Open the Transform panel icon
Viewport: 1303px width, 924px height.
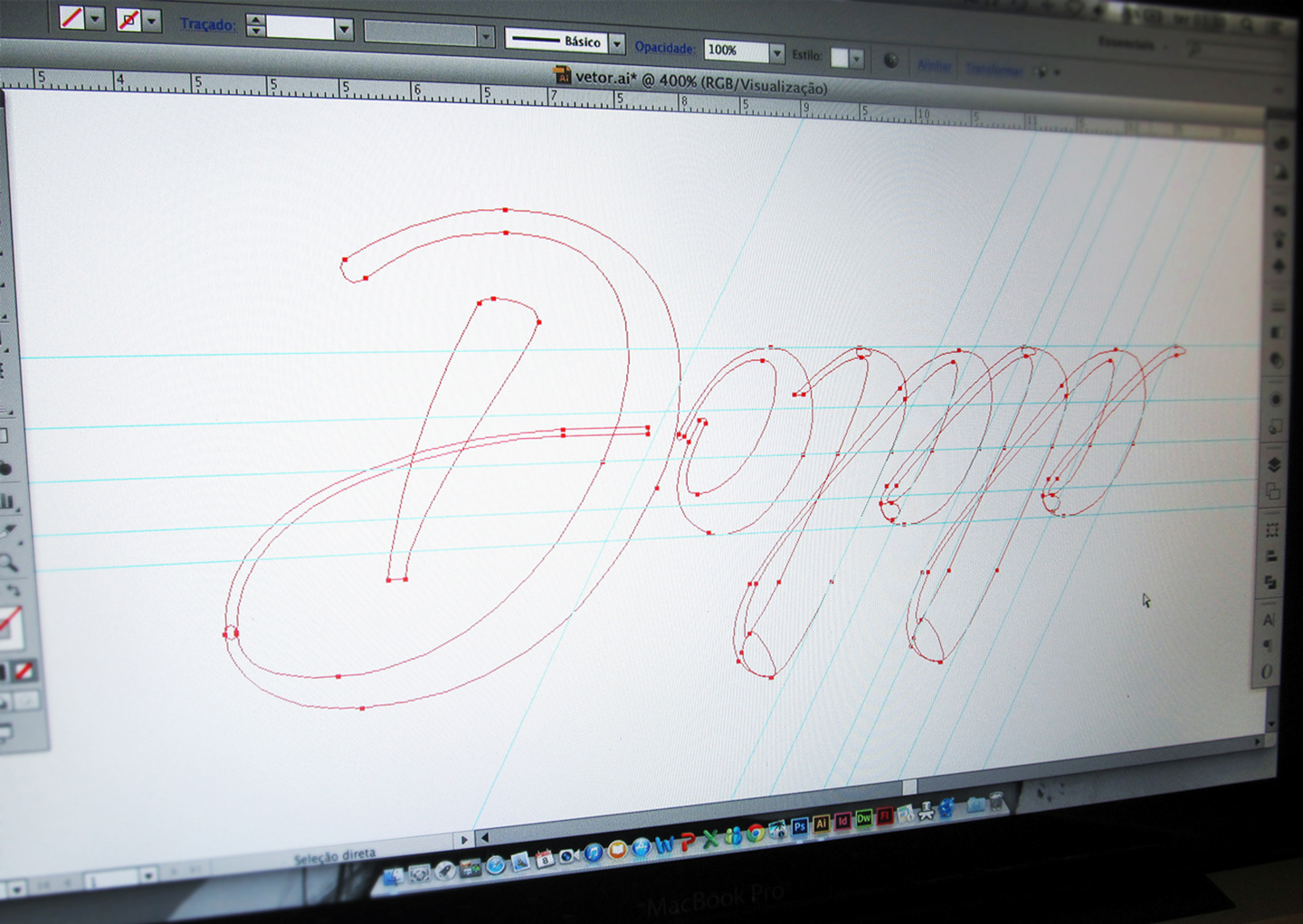1272,529
